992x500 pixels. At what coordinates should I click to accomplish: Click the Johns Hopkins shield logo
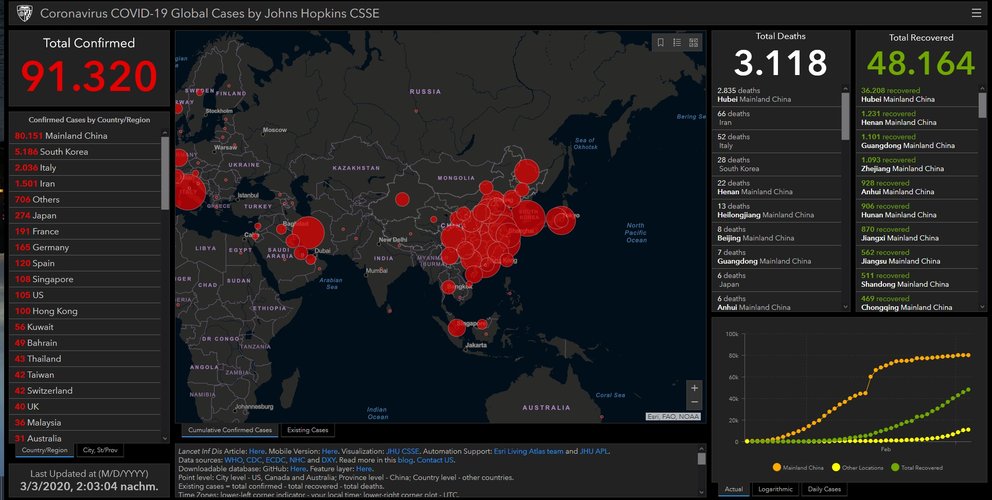click(24, 13)
